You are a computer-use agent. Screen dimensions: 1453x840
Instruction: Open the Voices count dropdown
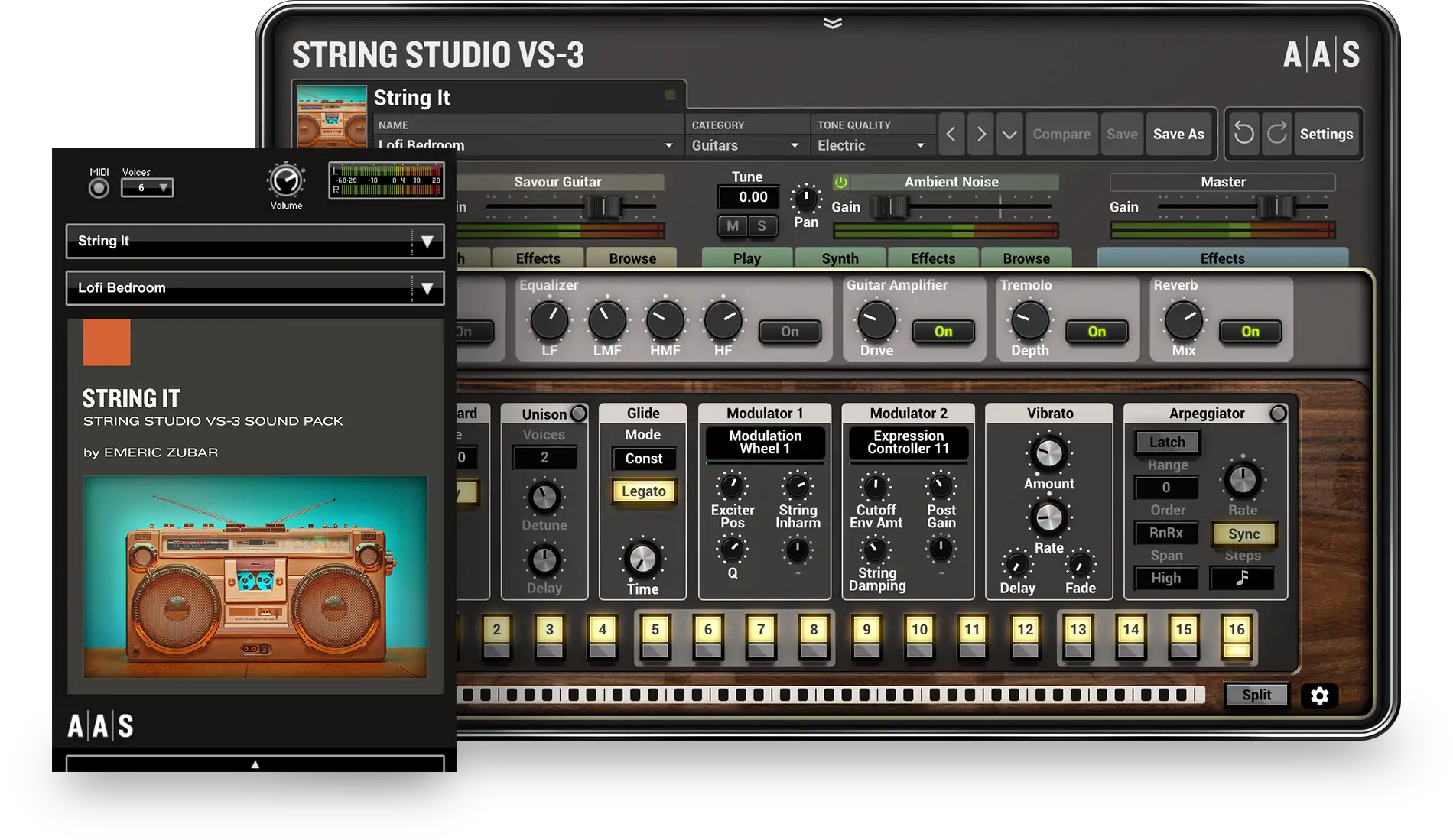[x=147, y=188]
